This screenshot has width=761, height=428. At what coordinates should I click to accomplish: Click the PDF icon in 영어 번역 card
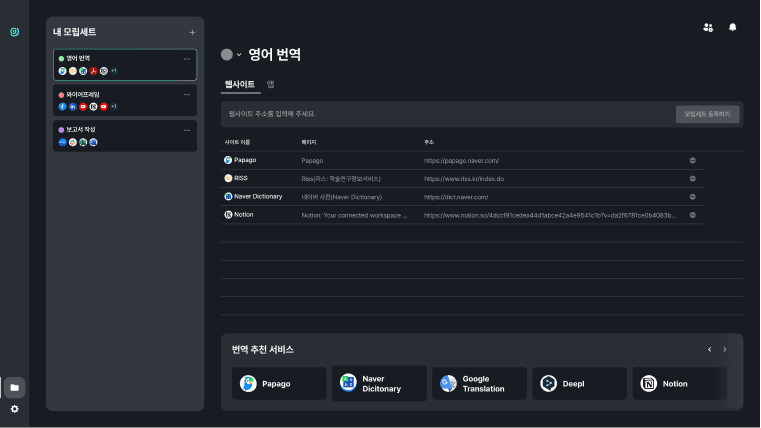[93, 71]
